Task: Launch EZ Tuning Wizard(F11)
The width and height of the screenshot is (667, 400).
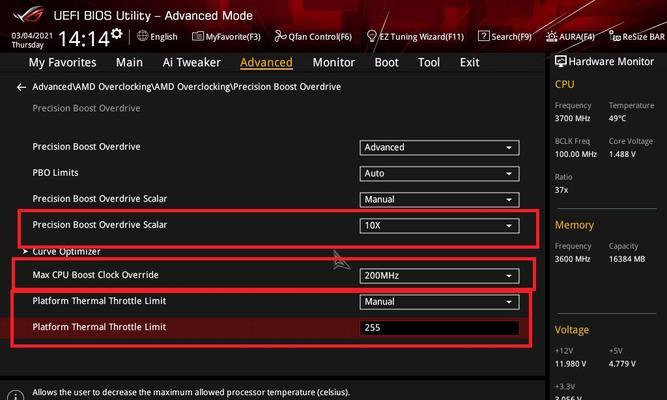Action: coord(415,37)
